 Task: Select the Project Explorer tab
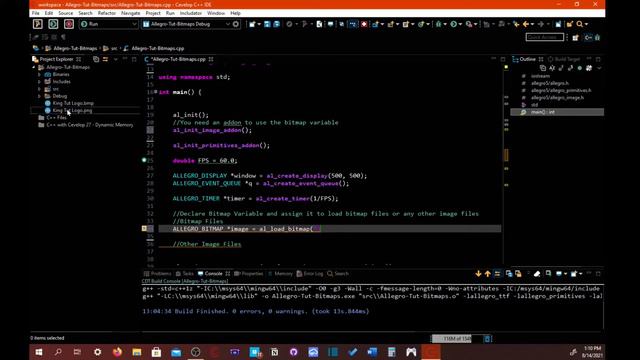(56, 59)
